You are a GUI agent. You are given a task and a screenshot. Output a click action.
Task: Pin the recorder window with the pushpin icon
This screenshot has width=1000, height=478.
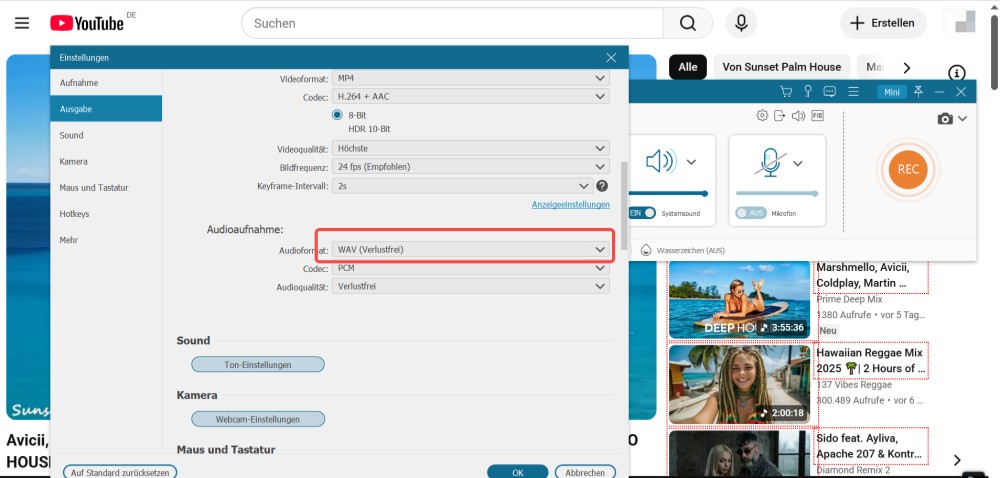(x=918, y=92)
